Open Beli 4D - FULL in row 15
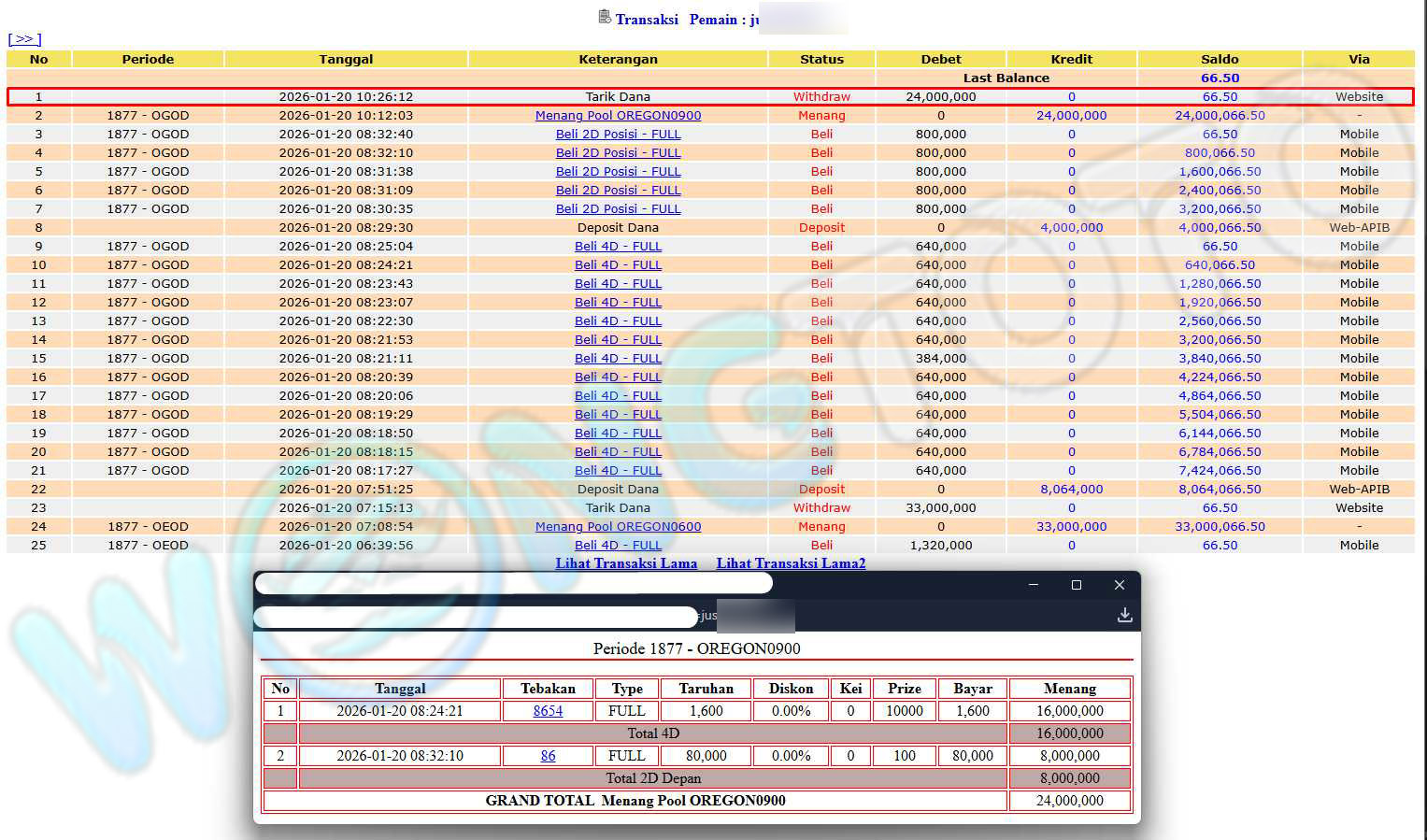This screenshot has height=840, width=1427. pos(618,359)
